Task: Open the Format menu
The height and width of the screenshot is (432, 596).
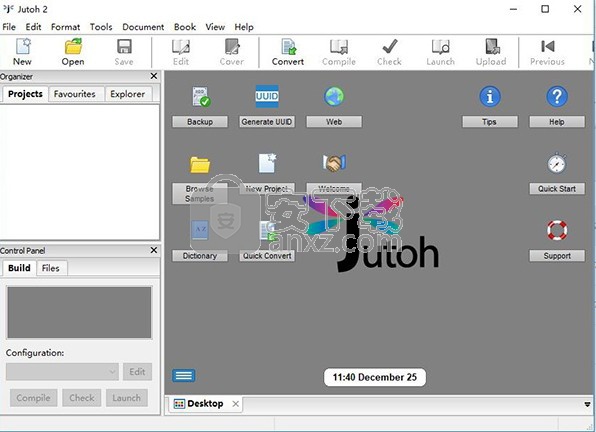Action: tap(65, 27)
